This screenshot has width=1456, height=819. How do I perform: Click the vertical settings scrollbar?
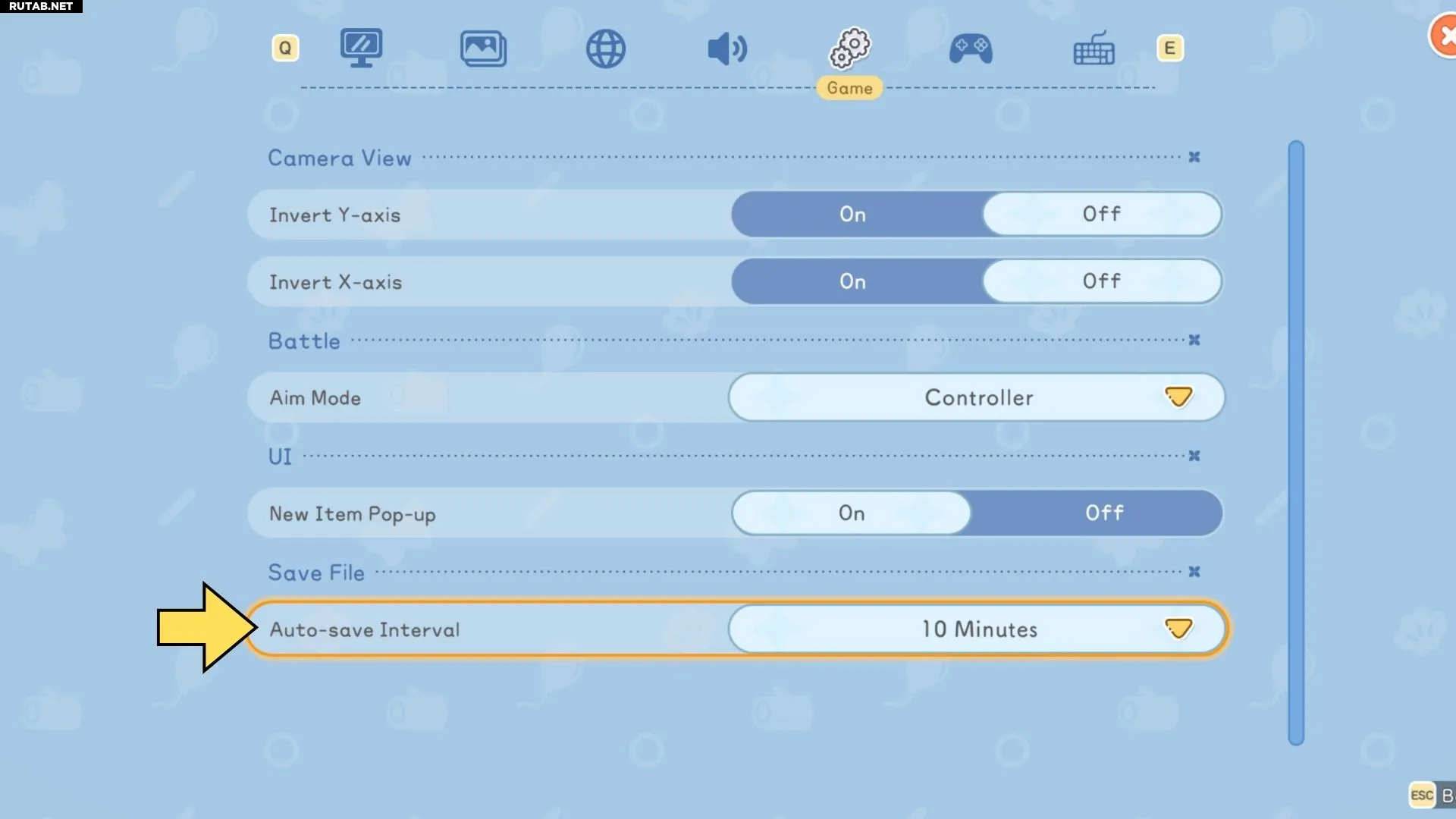pyautogui.click(x=1296, y=442)
